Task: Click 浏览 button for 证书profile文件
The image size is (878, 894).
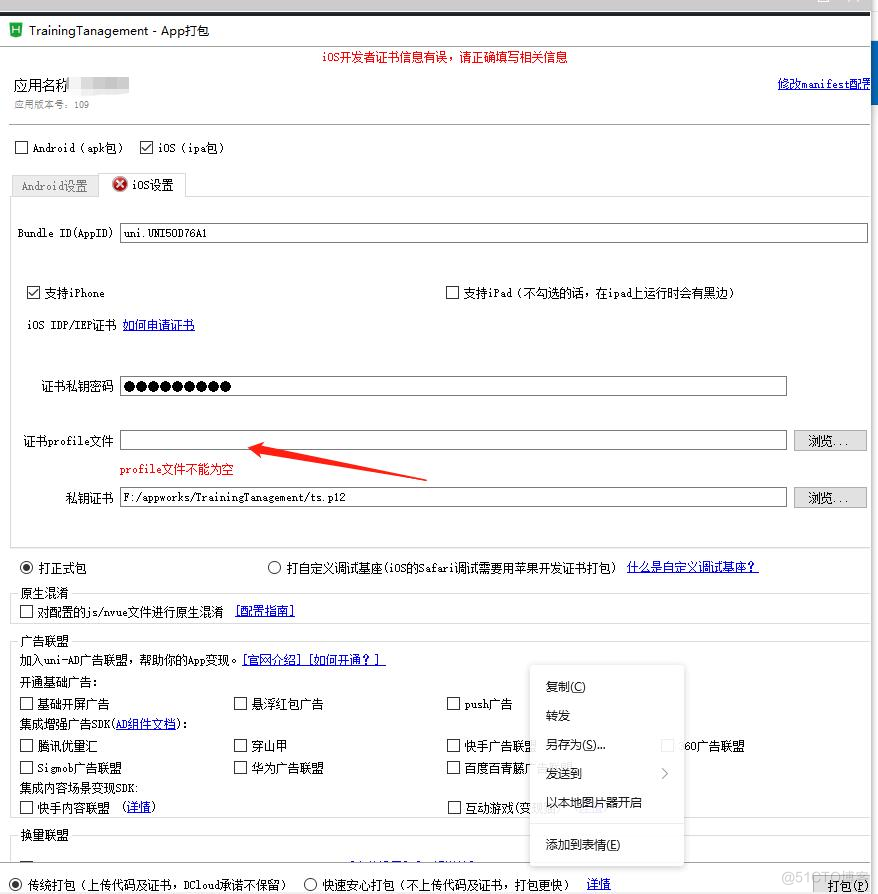Action: point(830,441)
